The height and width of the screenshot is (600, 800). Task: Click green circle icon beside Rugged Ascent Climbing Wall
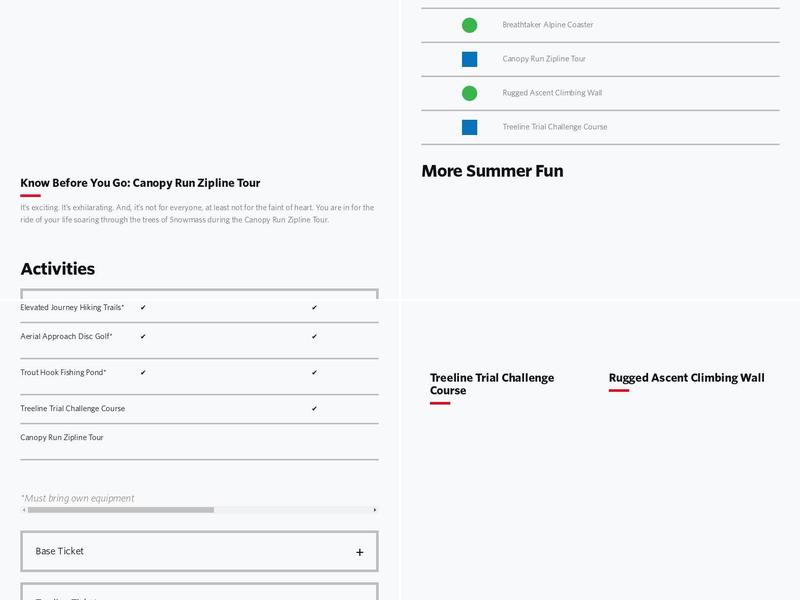pyautogui.click(x=469, y=93)
